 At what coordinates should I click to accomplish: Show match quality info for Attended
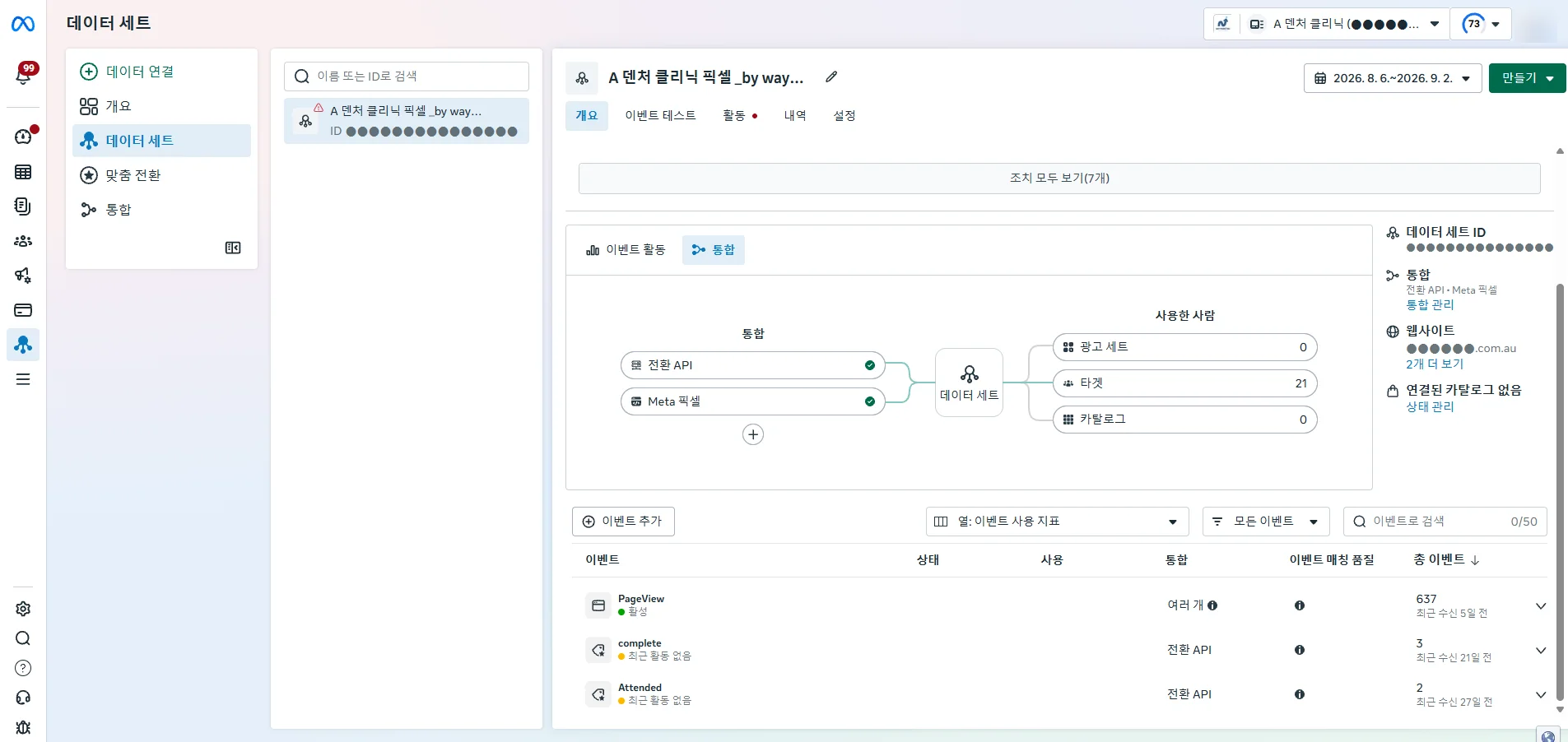point(1300,694)
